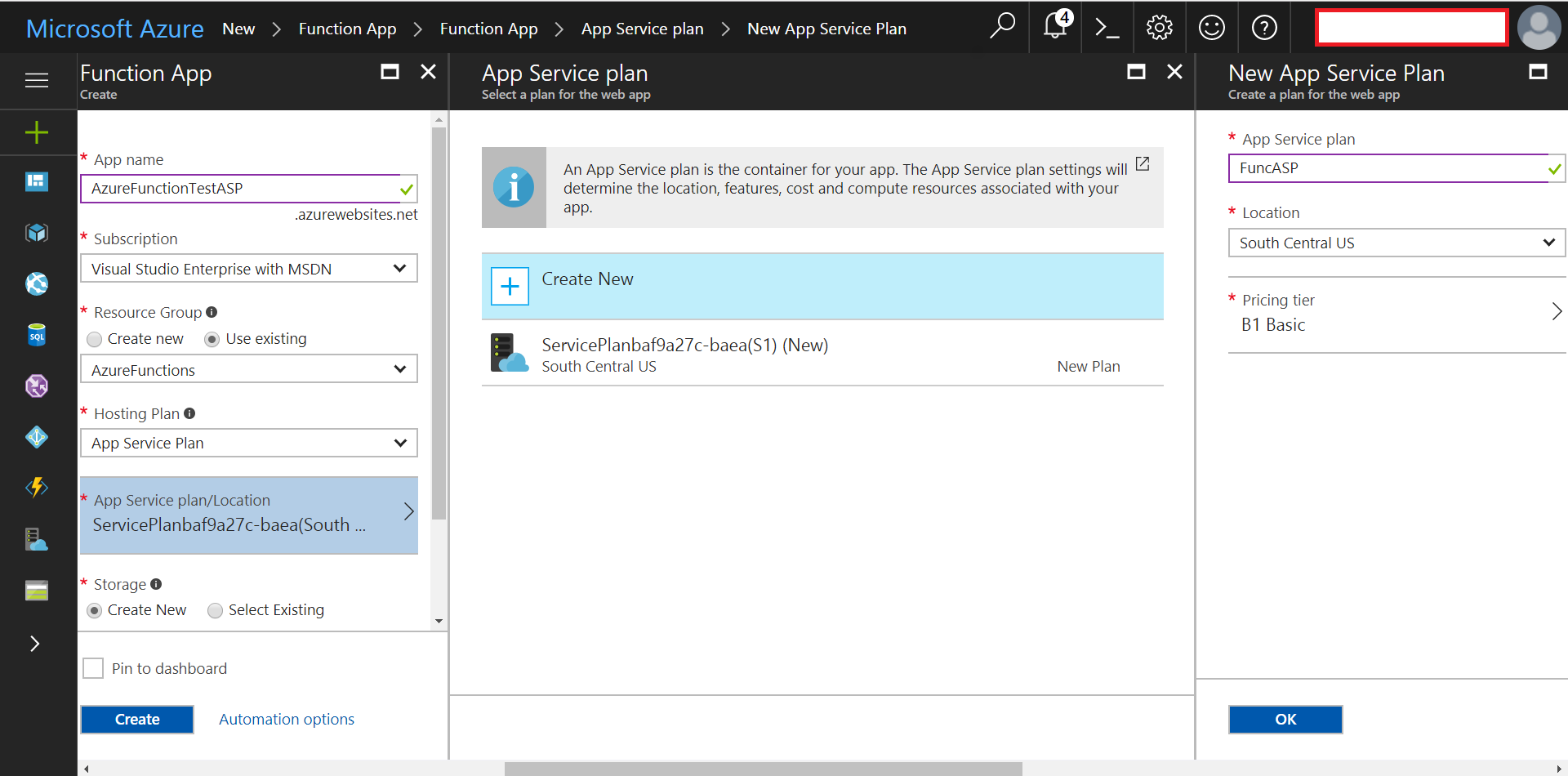This screenshot has height=776, width=1568.
Task: Select Create New storage radio
Action: point(95,610)
